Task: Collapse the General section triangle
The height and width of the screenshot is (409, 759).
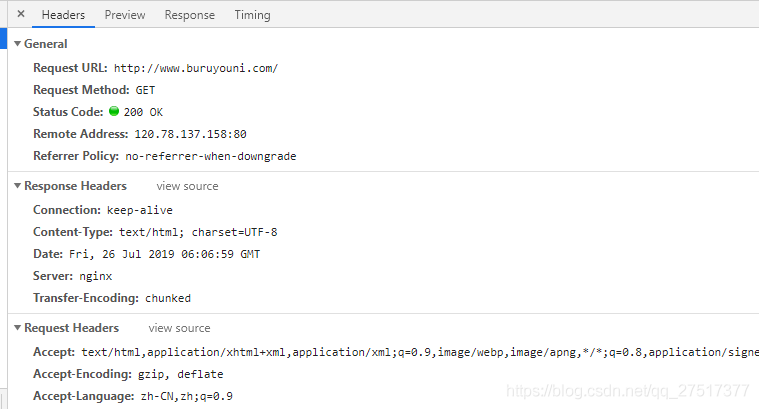Action: [17, 44]
